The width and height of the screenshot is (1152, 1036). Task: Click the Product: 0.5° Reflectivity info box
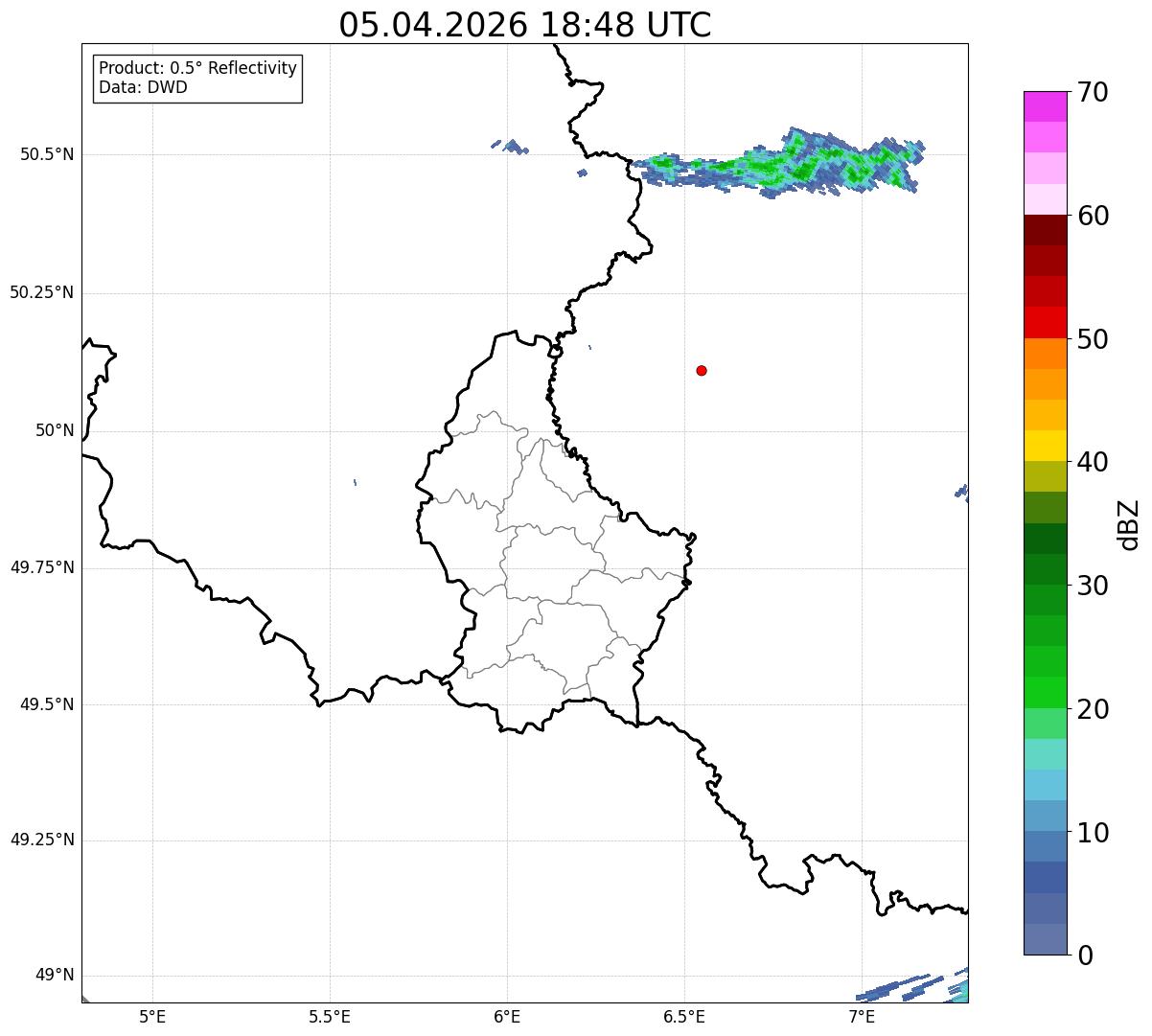pyautogui.click(x=197, y=79)
